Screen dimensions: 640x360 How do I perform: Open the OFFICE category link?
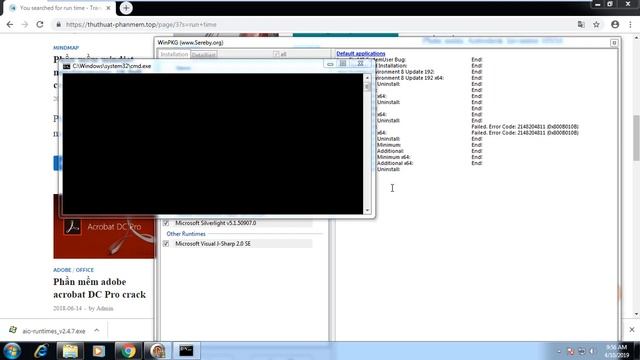point(84,270)
